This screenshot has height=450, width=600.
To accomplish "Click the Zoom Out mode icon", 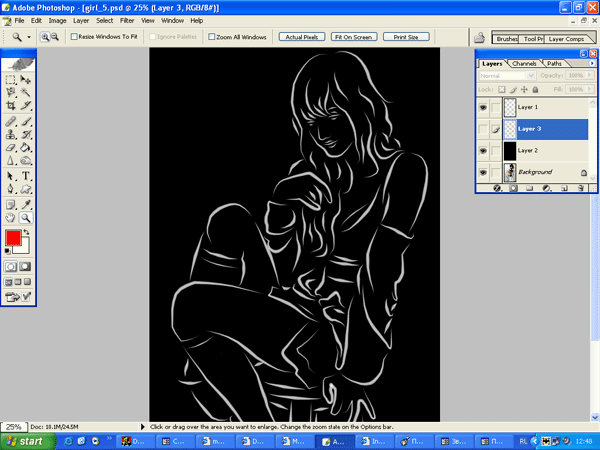I will 55,37.
